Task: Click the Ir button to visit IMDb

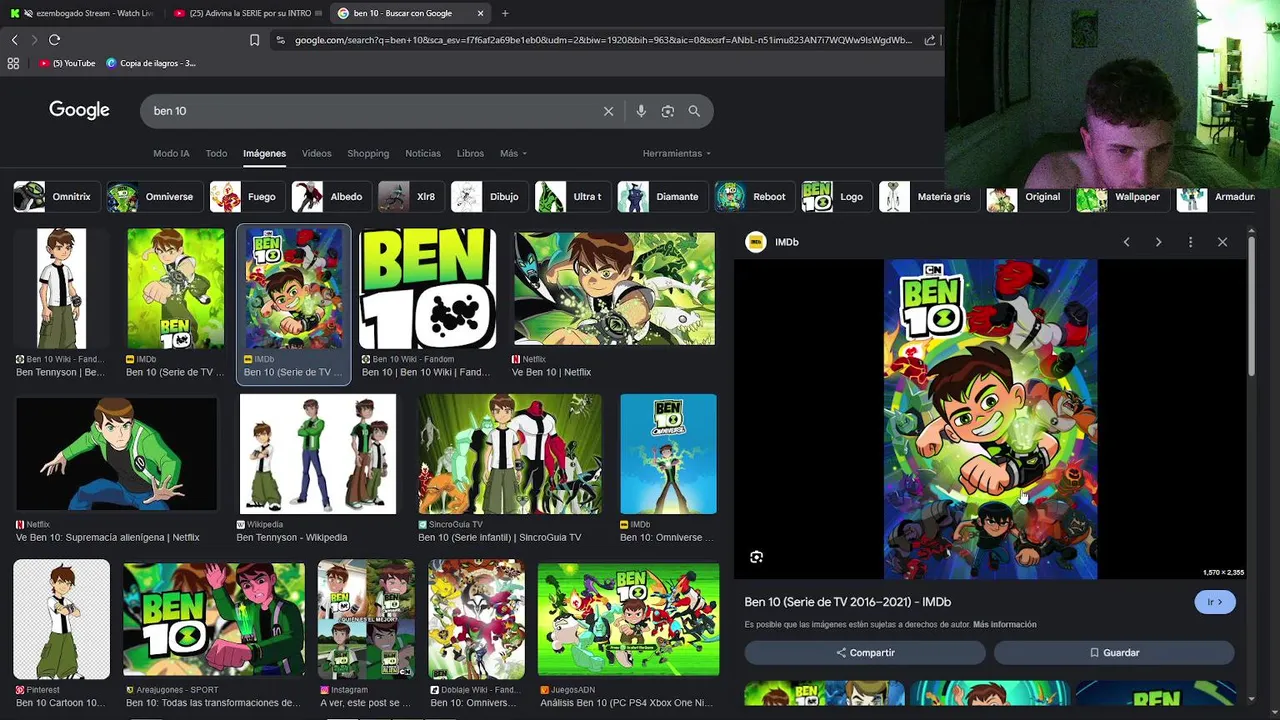Action: point(1215,602)
